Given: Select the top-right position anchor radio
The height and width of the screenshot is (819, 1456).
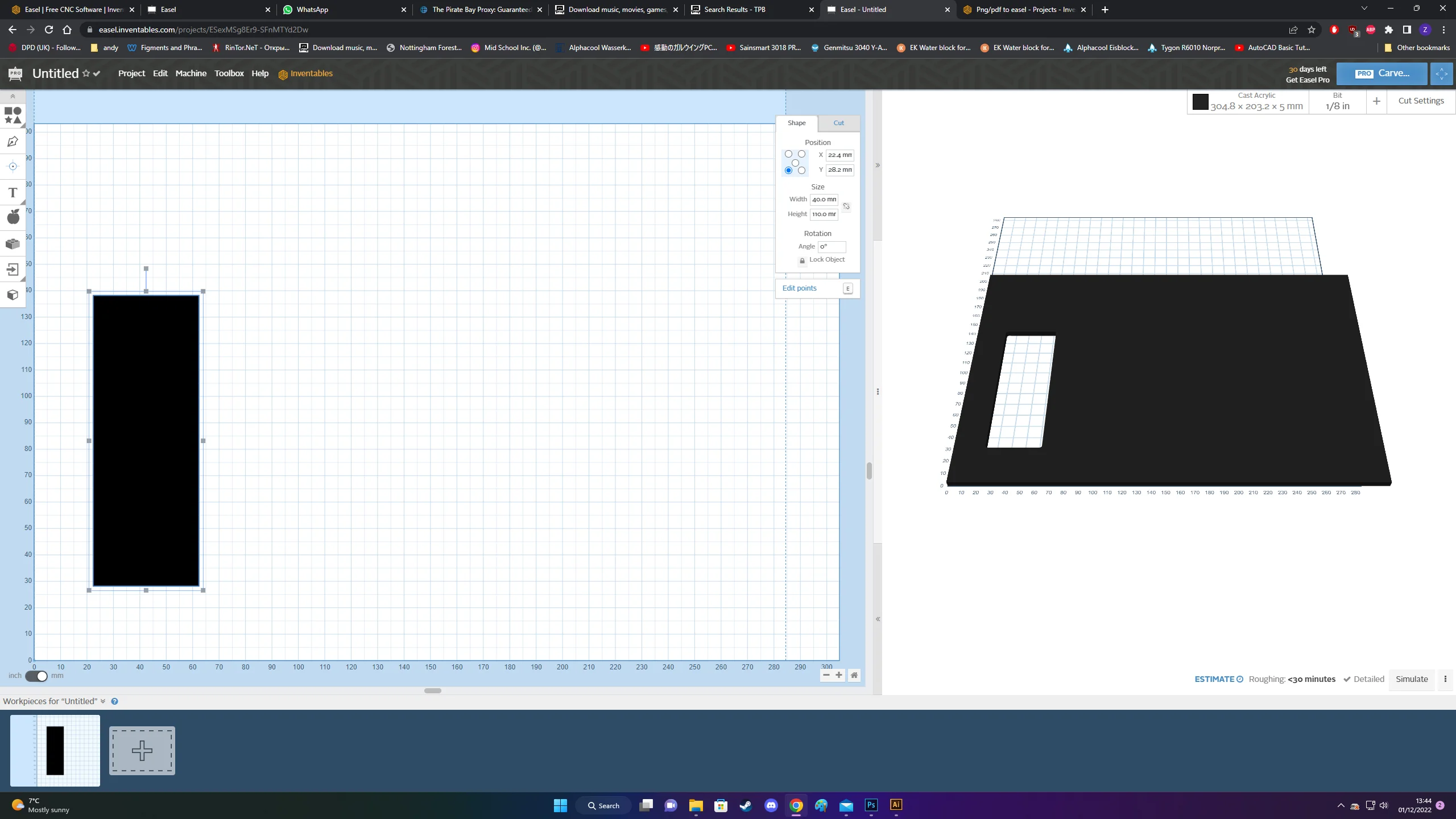Looking at the screenshot, I should tap(801, 154).
